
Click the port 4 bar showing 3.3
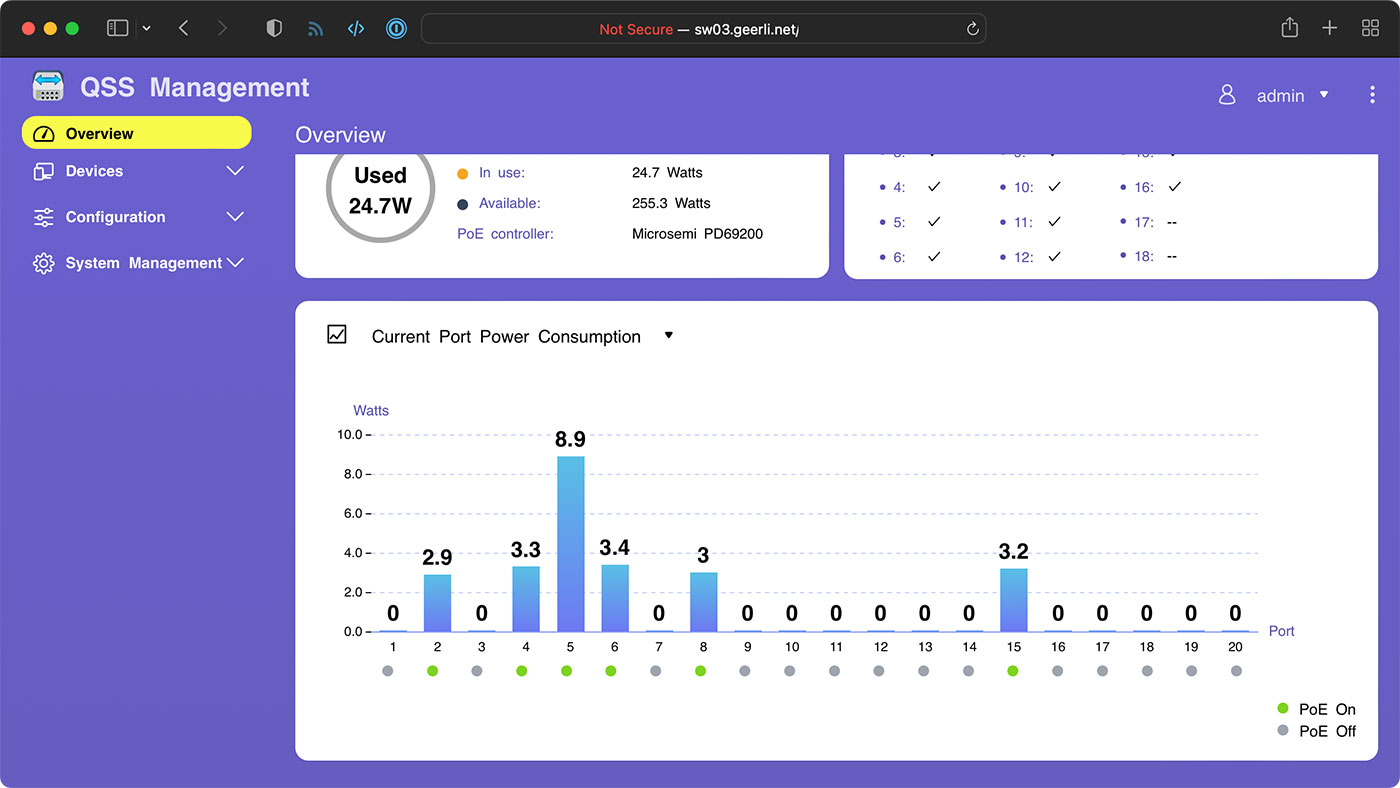click(526, 599)
